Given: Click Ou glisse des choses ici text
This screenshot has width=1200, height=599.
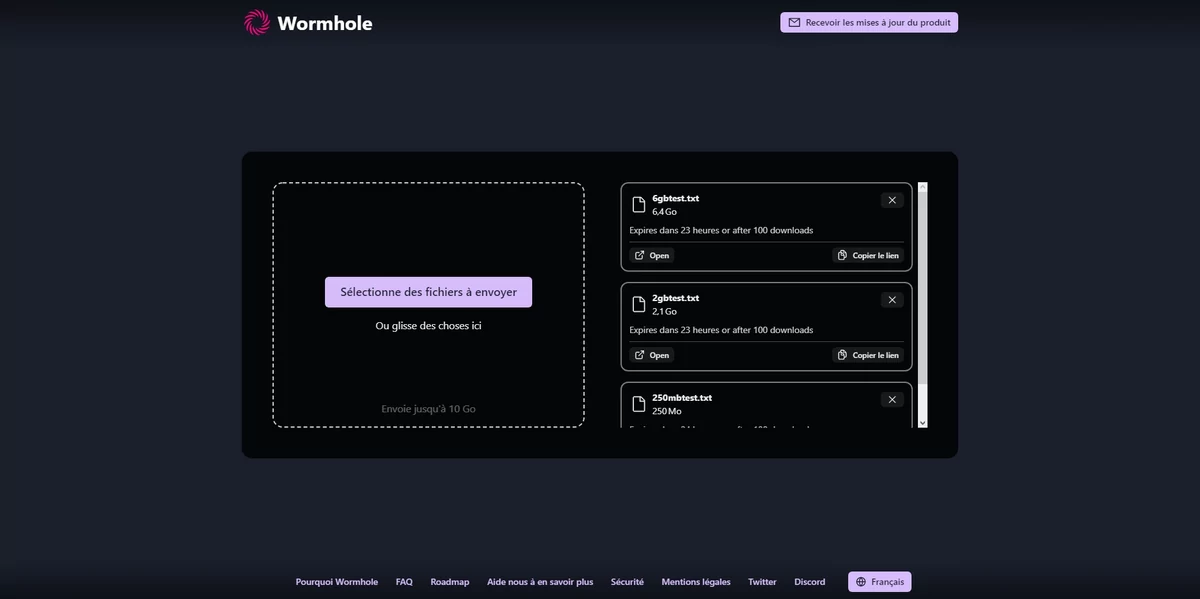Looking at the screenshot, I should click(x=428, y=326).
